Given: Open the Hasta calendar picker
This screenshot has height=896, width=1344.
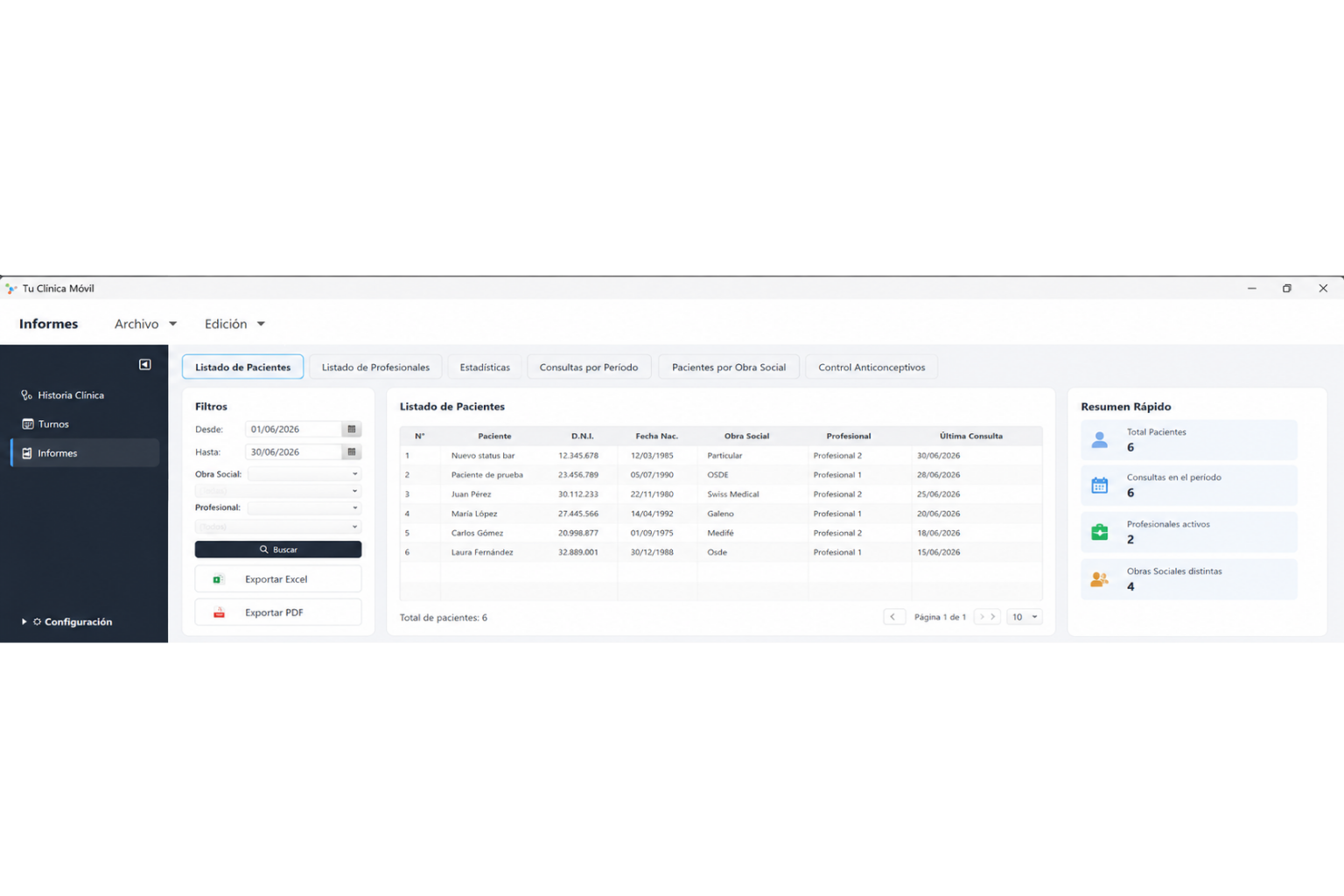Looking at the screenshot, I should pyautogui.click(x=352, y=451).
